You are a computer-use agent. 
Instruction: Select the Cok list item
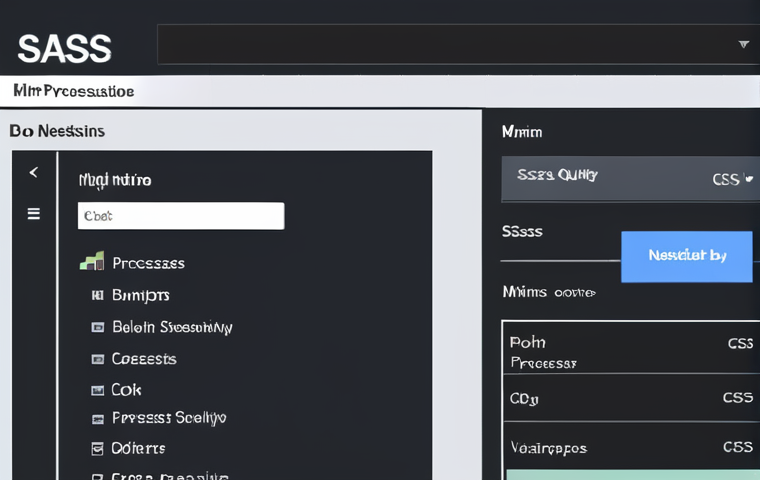click(x=126, y=390)
